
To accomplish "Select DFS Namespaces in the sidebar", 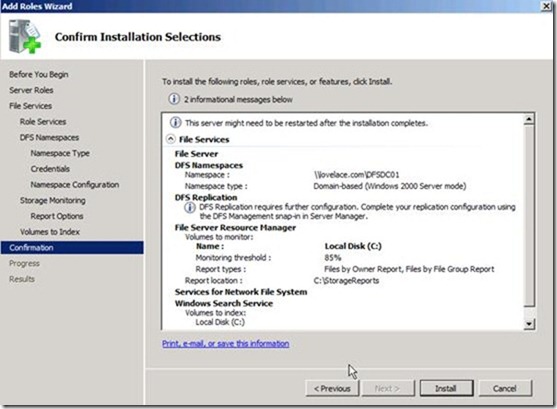I will (x=49, y=137).
